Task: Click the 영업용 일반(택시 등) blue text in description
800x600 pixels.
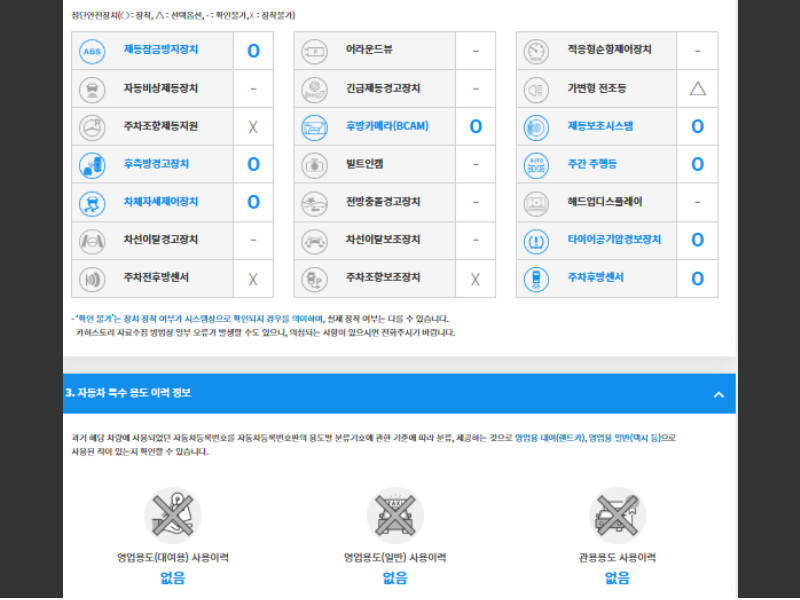Action: point(625,438)
